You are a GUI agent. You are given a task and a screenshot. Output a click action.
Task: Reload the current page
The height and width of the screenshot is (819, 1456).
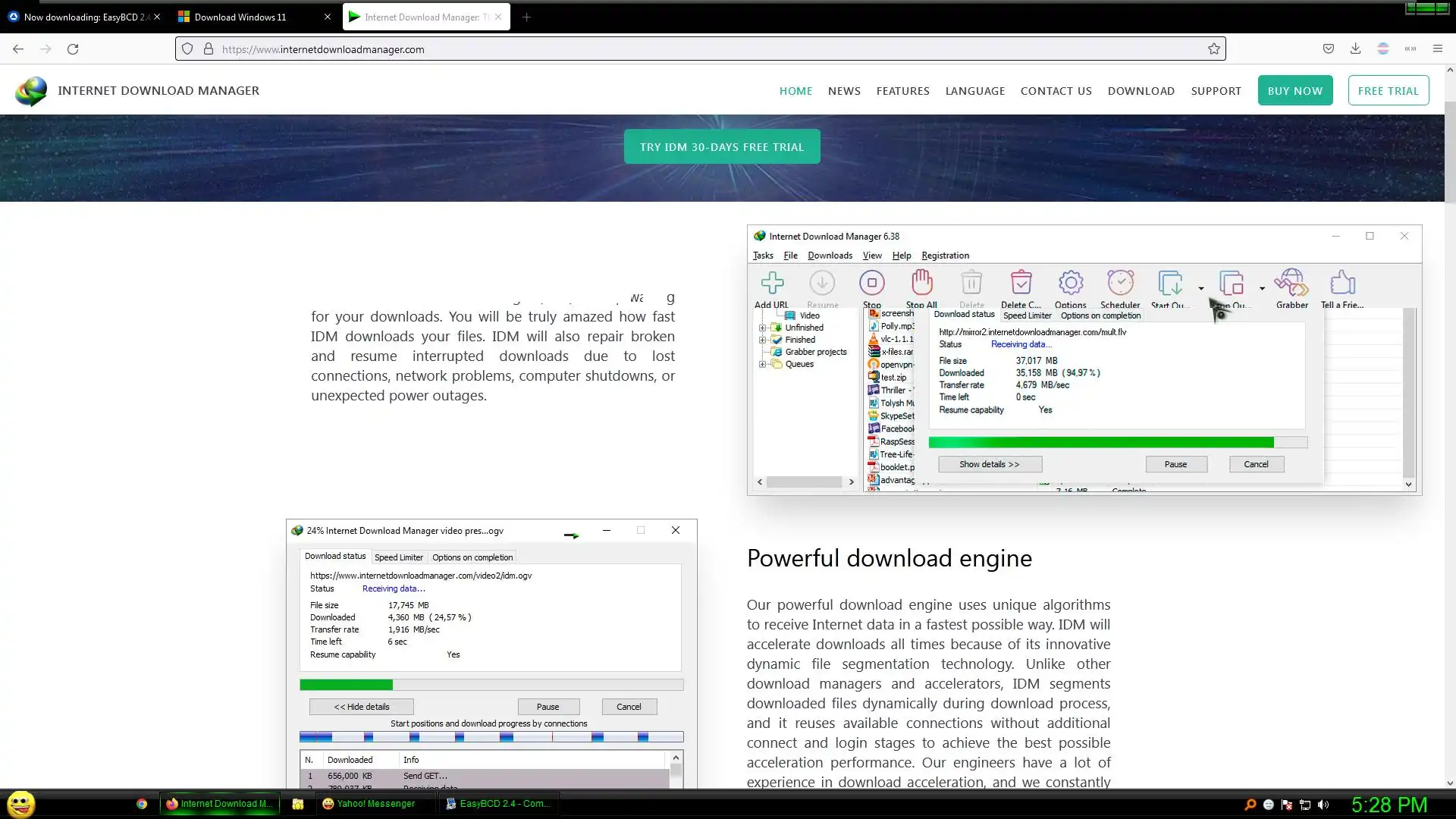73,49
